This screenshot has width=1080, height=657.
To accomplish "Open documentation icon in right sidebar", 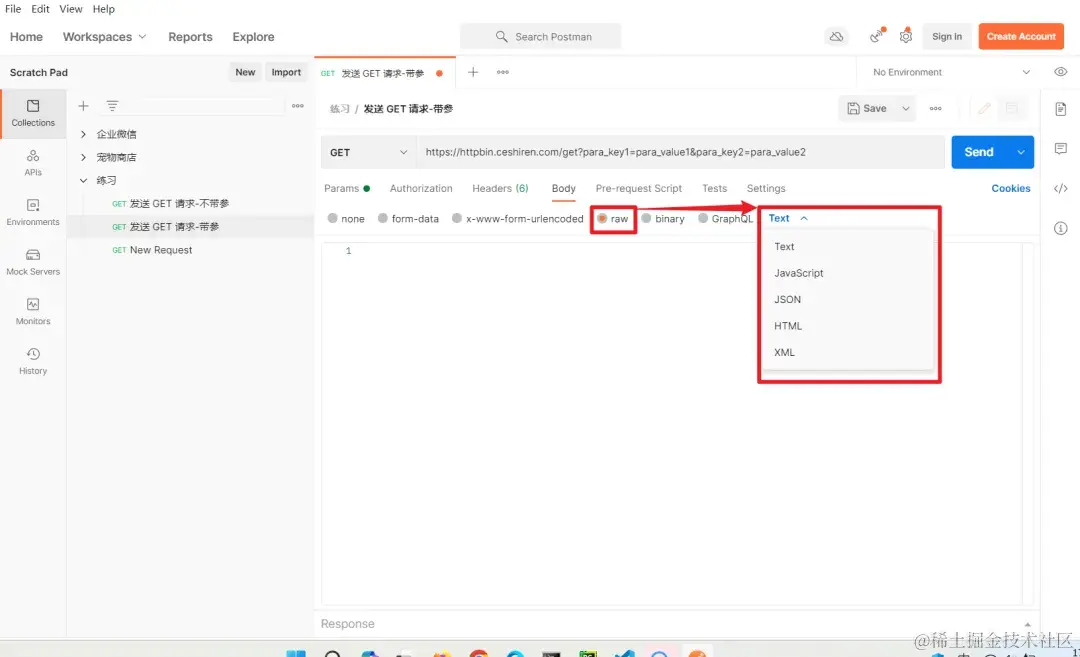I will [x=1061, y=109].
